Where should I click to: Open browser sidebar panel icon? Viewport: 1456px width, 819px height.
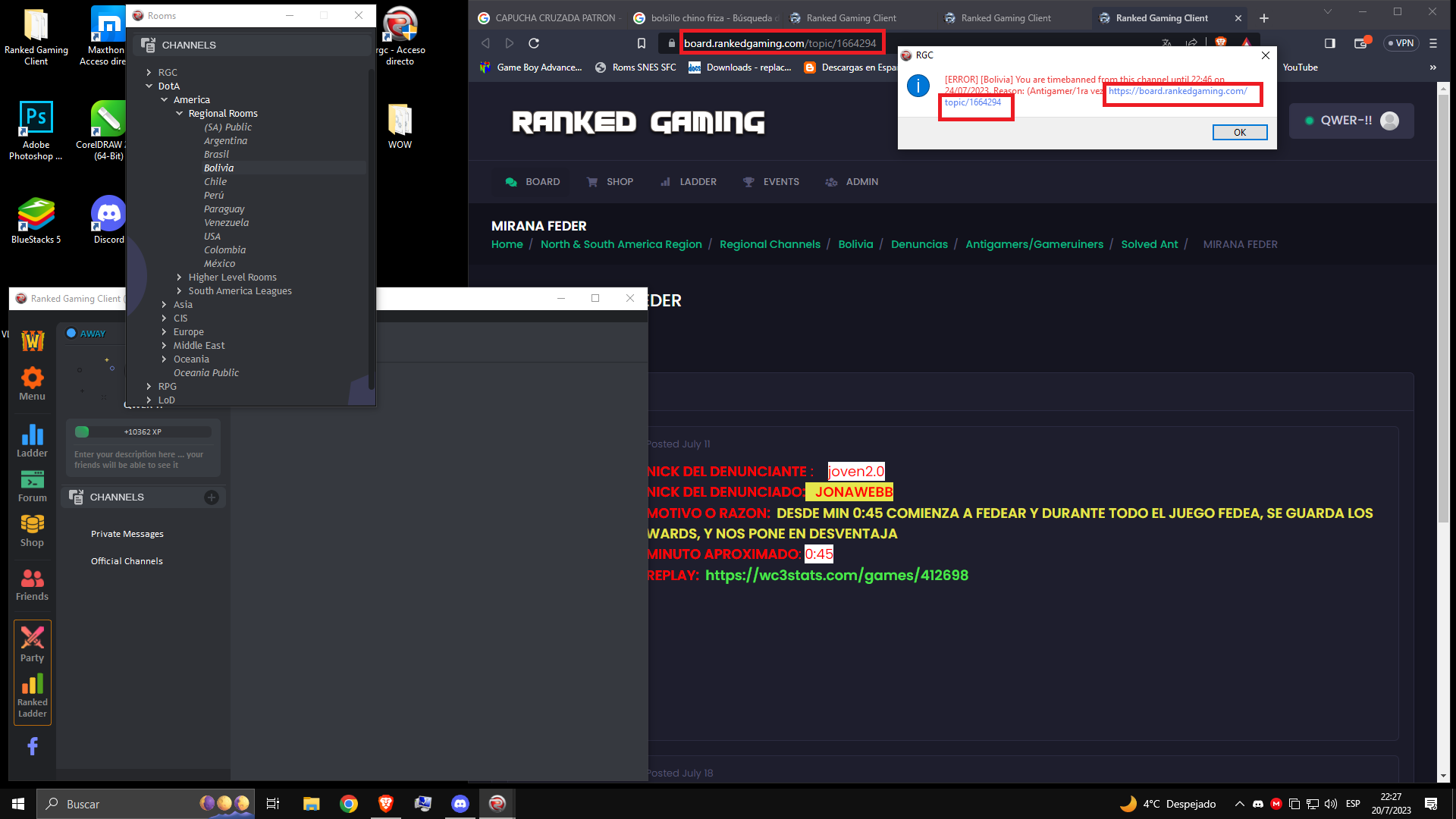tap(1329, 43)
